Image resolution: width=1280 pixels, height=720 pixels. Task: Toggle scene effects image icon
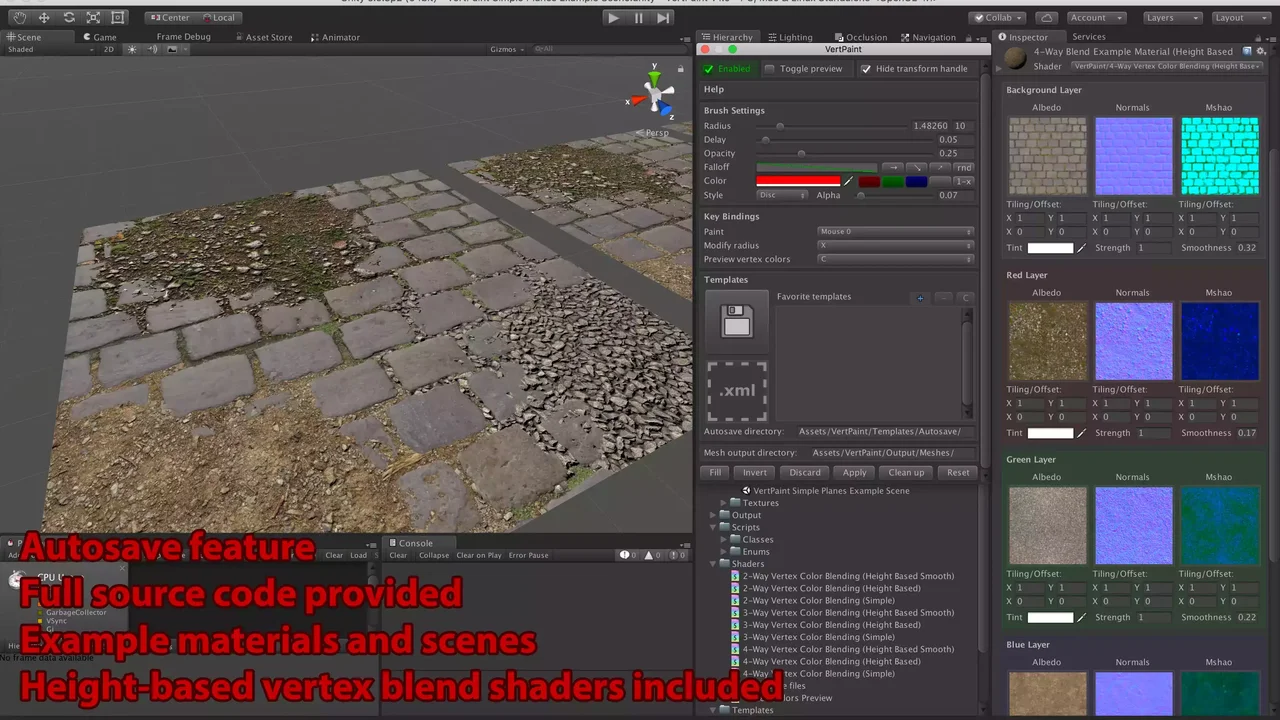(172, 49)
